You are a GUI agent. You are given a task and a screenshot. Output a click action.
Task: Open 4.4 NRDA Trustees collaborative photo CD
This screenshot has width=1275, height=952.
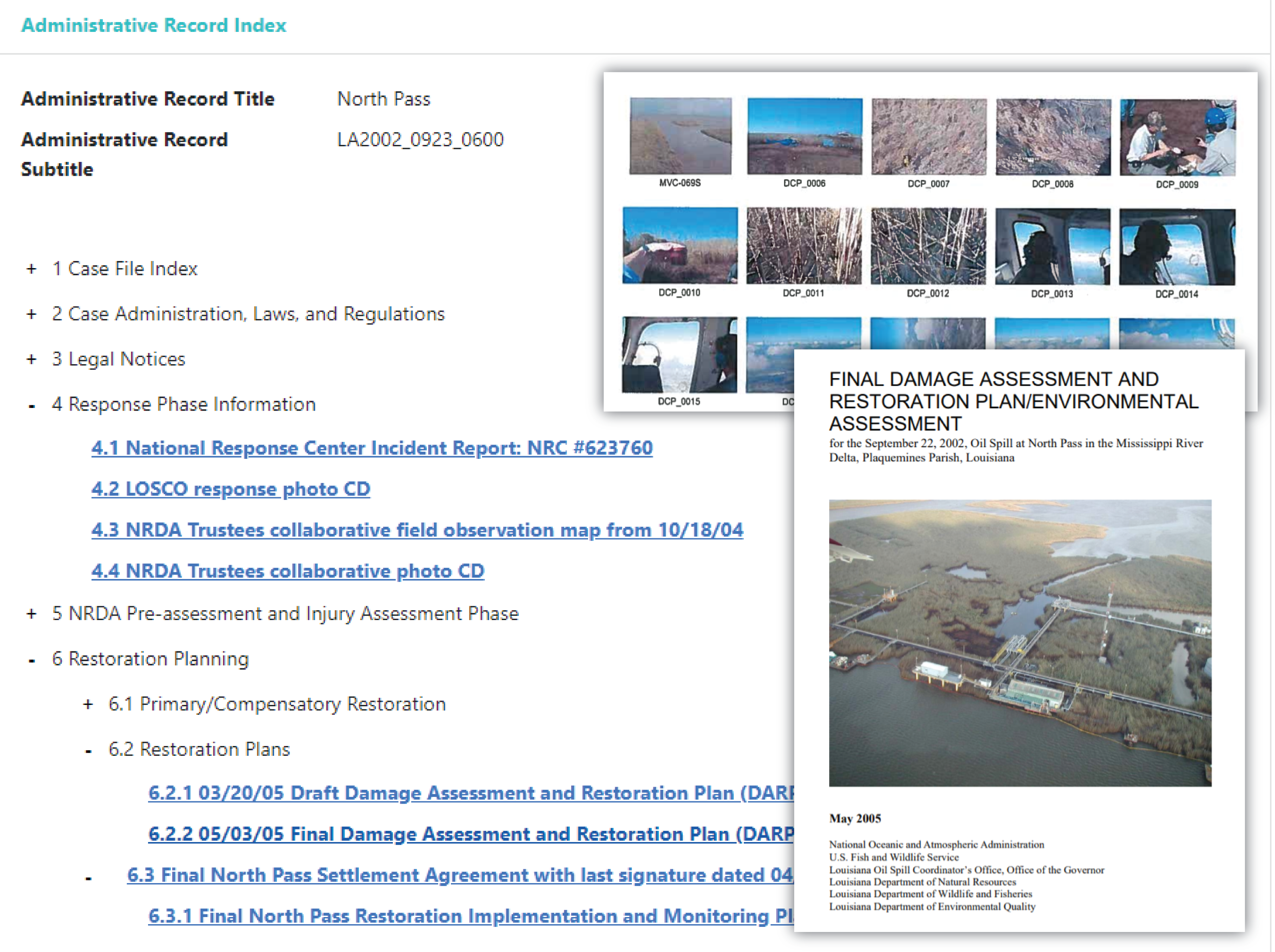point(288,571)
